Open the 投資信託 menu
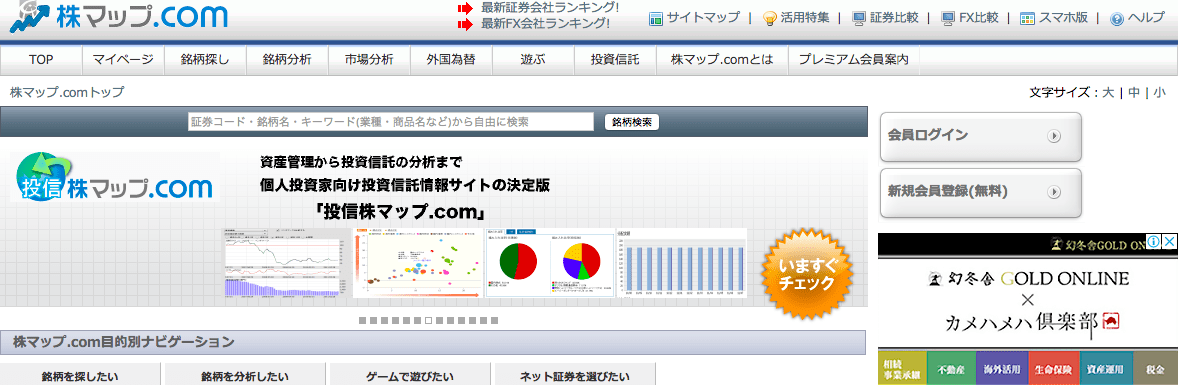The height and width of the screenshot is (385, 1187). click(615, 60)
